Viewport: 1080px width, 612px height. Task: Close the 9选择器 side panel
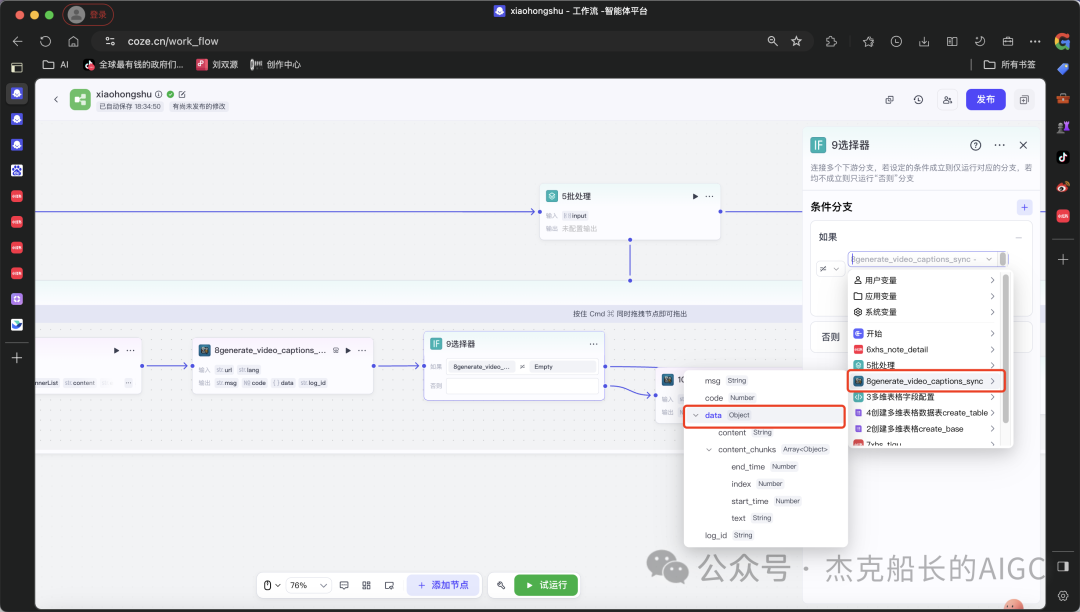[1023, 145]
